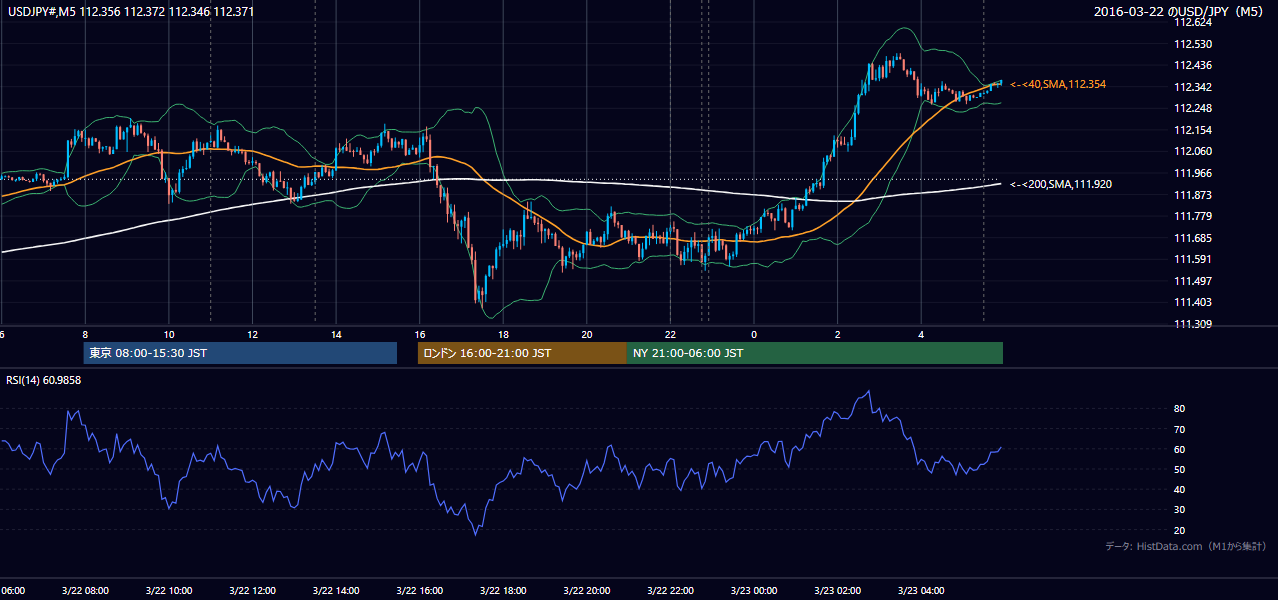The image size is (1278, 600).
Task: Click the 3/22 08:00 time axis label
Action: click(x=85, y=591)
